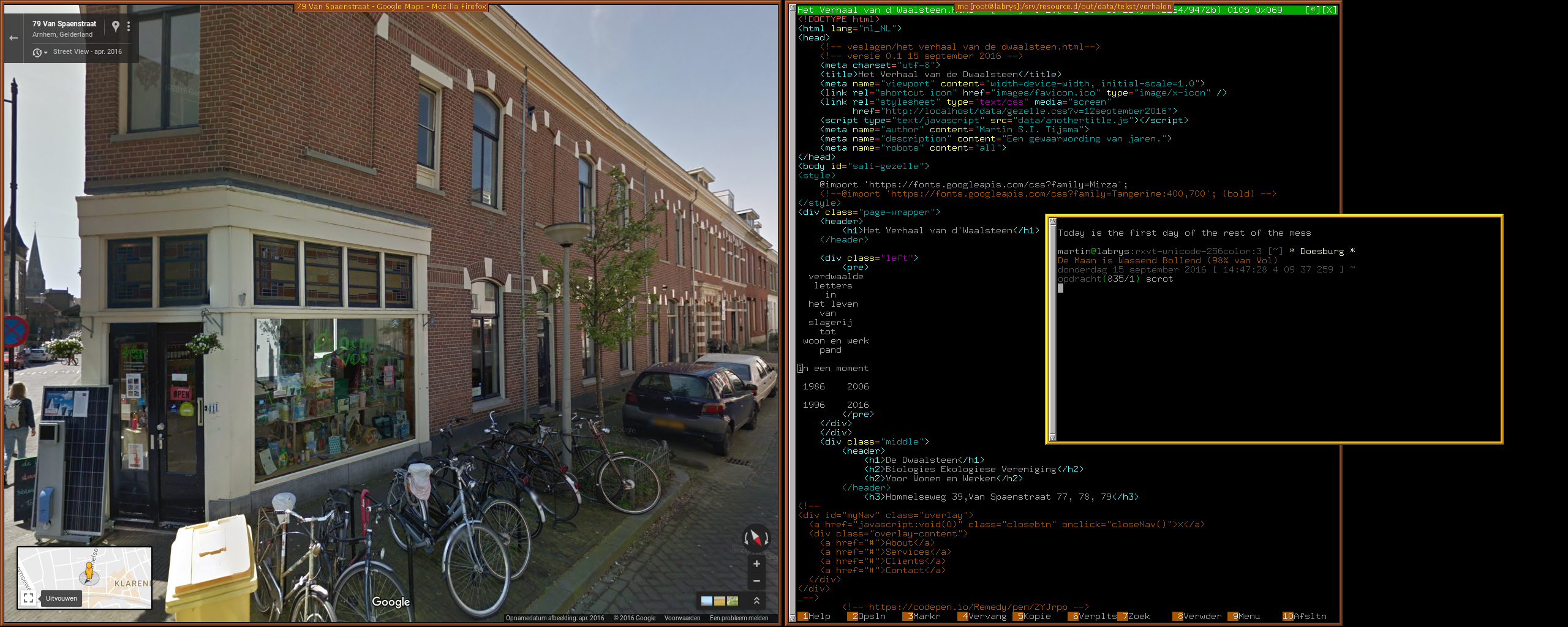The width and height of the screenshot is (1568, 627).
Task: Click the yellow Pegman on the minimap
Action: (x=89, y=571)
